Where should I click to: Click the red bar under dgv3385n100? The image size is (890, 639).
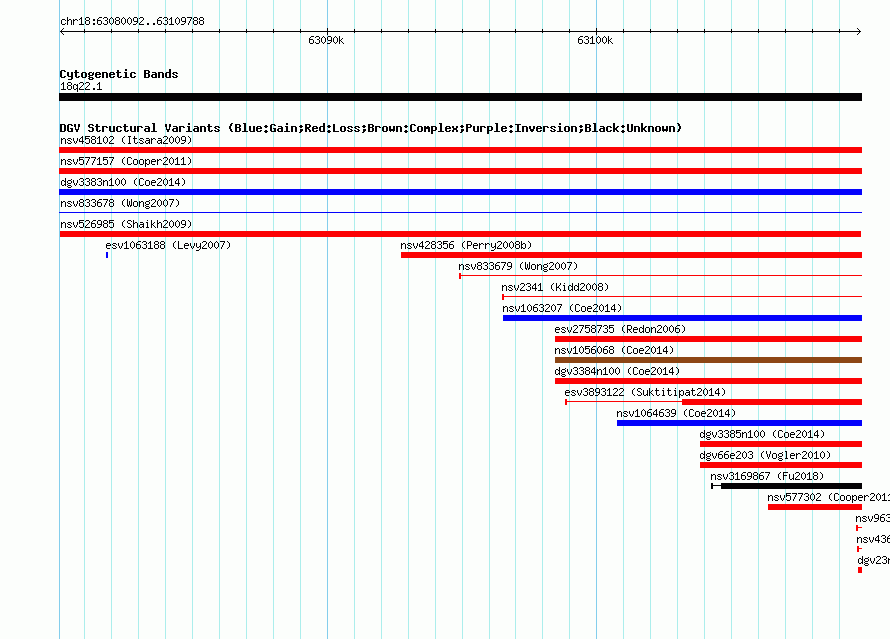(x=781, y=444)
